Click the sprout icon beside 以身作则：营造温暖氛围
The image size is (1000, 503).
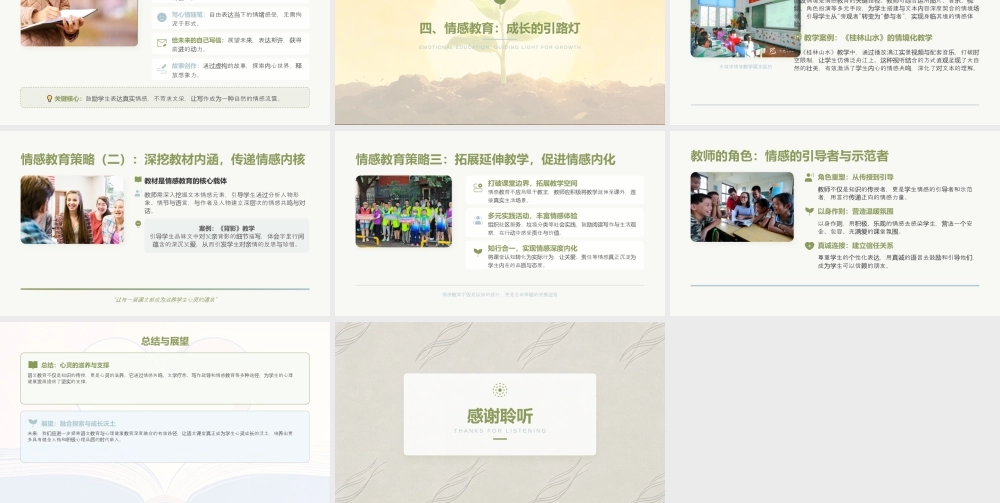tap(809, 211)
